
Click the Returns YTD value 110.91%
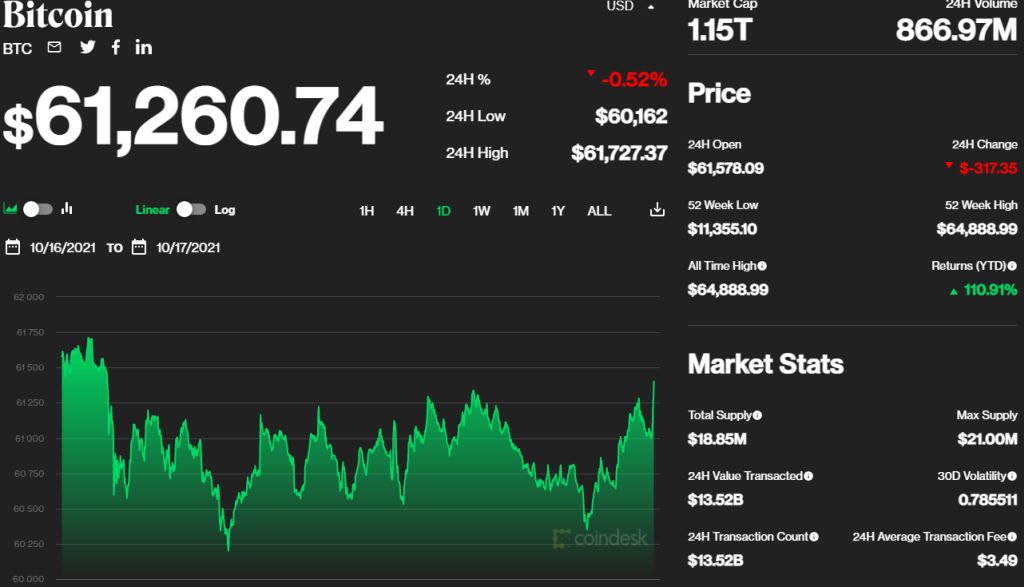[x=991, y=290]
